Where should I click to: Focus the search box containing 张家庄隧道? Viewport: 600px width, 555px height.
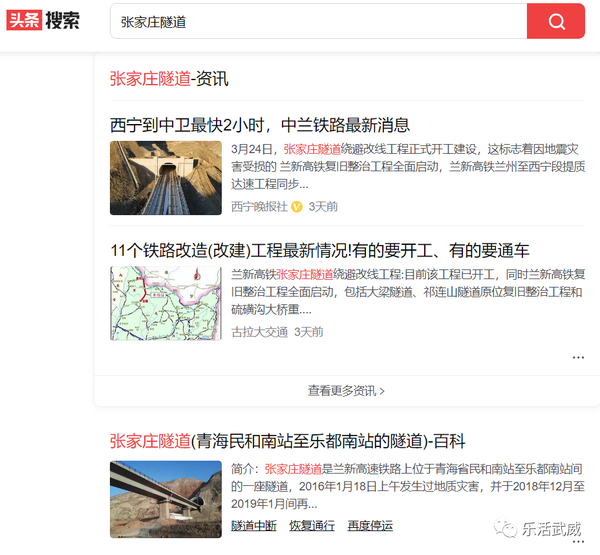click(318, 21)
